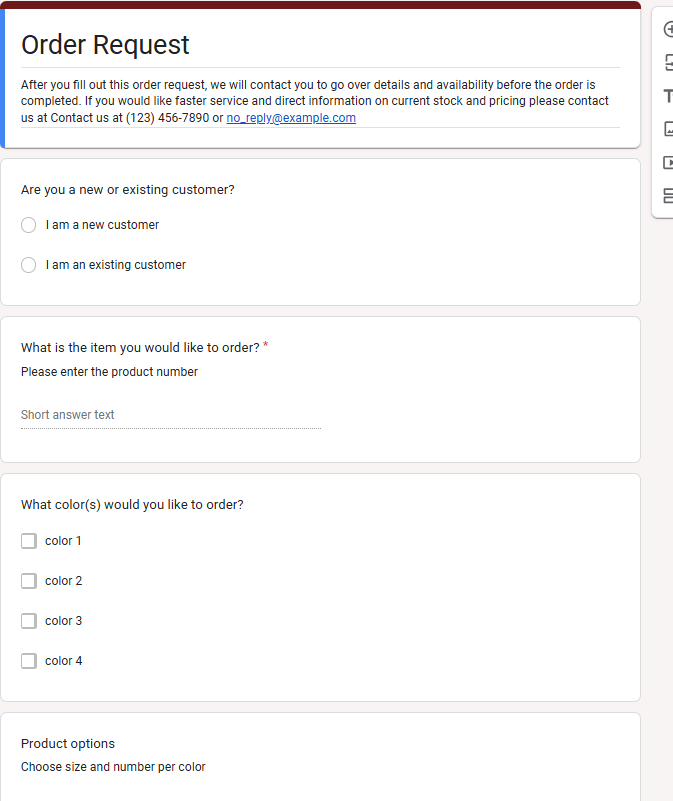Viewport: 673px width, 801px height.
Task: Click the Add image icon
Action: pyautogui.click(x=668, y=129)
